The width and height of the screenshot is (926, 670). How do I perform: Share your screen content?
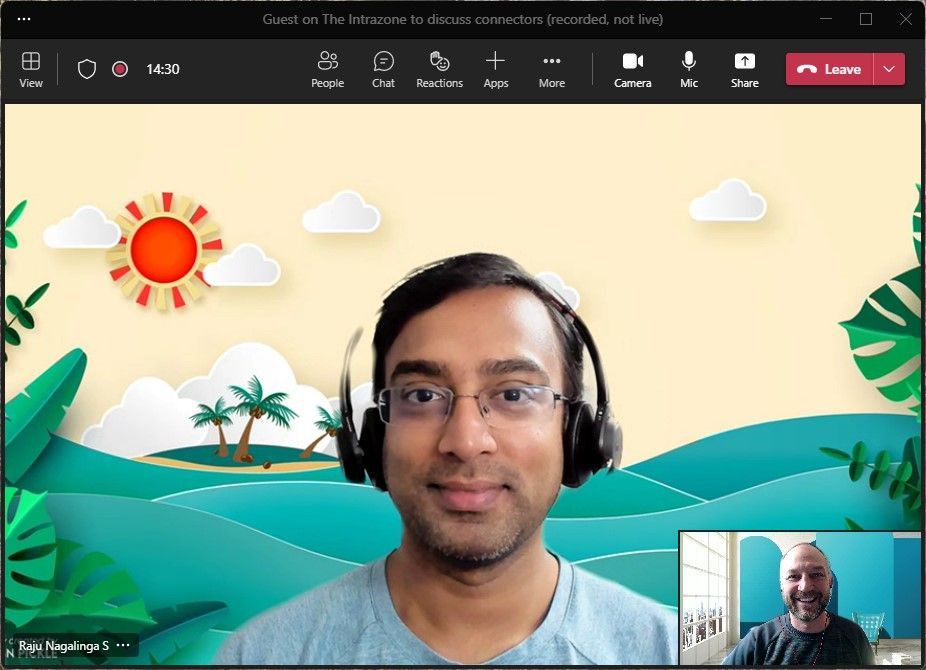point(745,70)
